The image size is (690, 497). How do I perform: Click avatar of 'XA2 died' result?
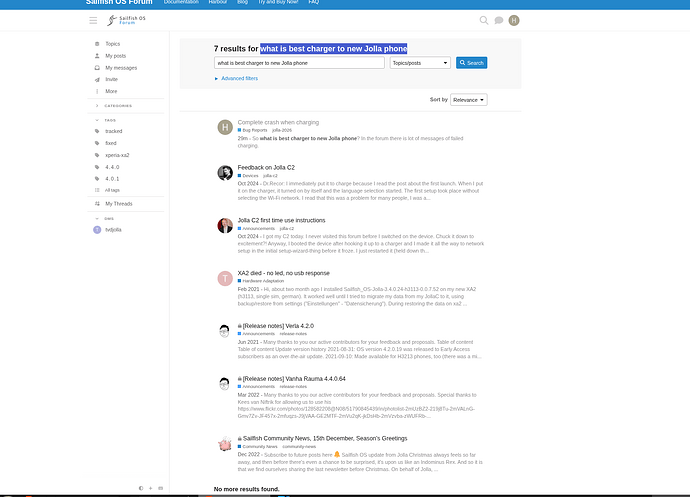(x=225, y=278)
